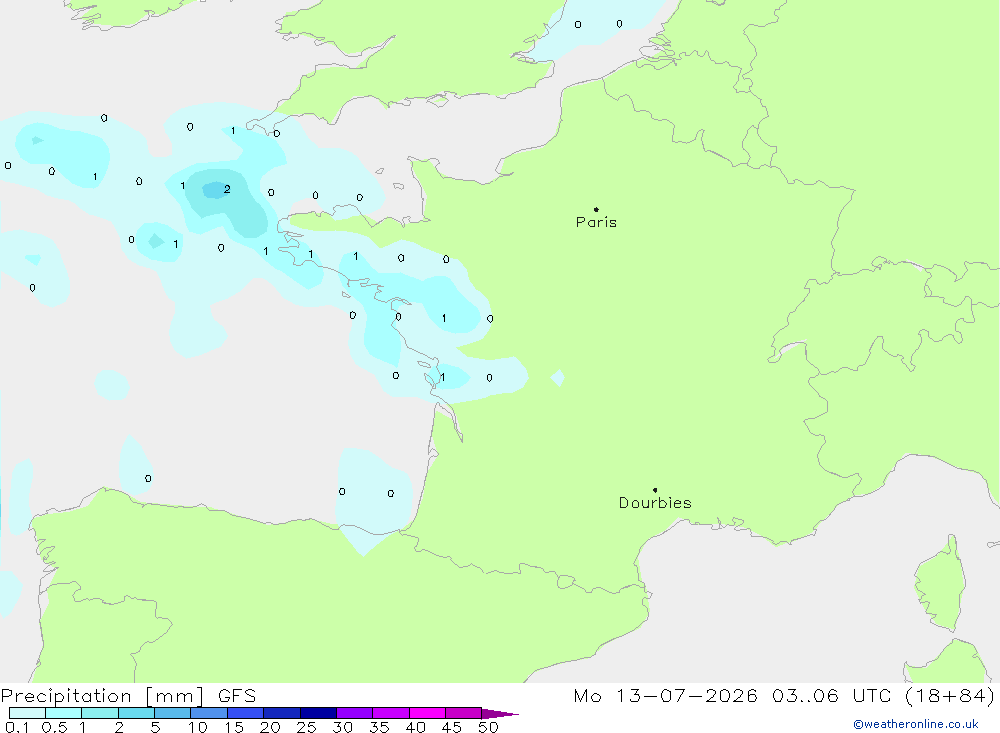Pick the 25–30 mm dark navy swatch
Image resolution: width=1000 pixels, height=733 pixels.
point(318,713)
